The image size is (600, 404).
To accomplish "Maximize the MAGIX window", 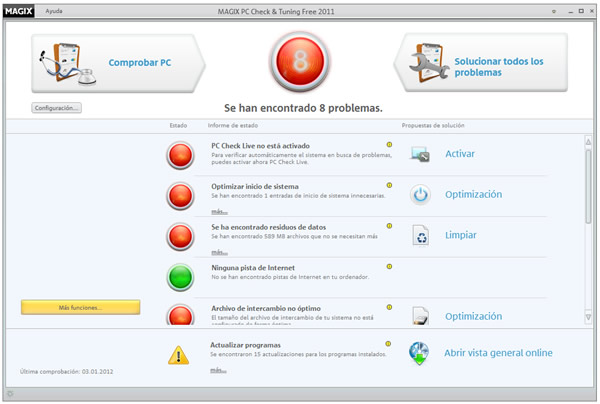I will click(581, 11).
